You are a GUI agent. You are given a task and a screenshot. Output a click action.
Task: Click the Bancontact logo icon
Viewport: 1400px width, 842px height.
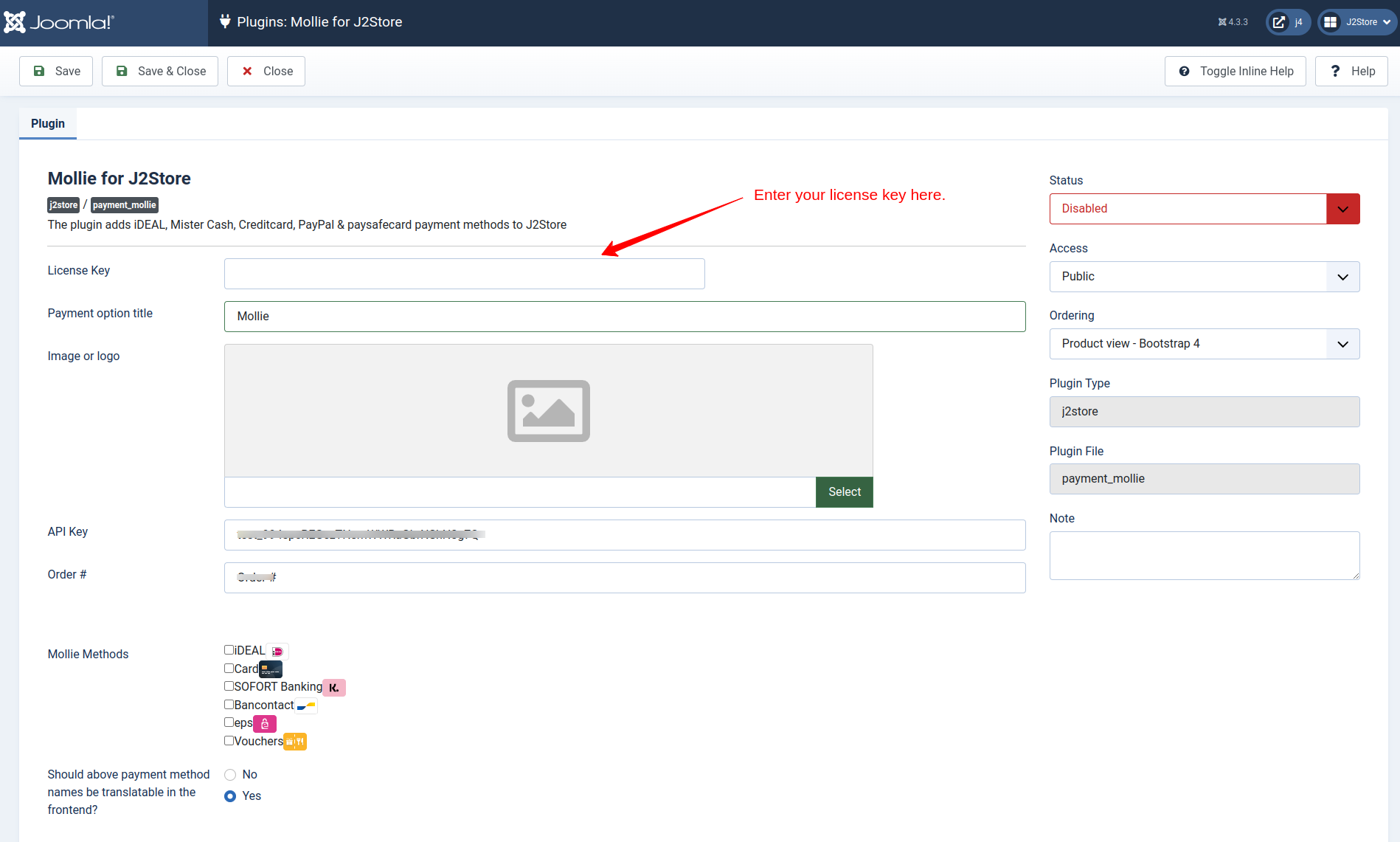306,705
